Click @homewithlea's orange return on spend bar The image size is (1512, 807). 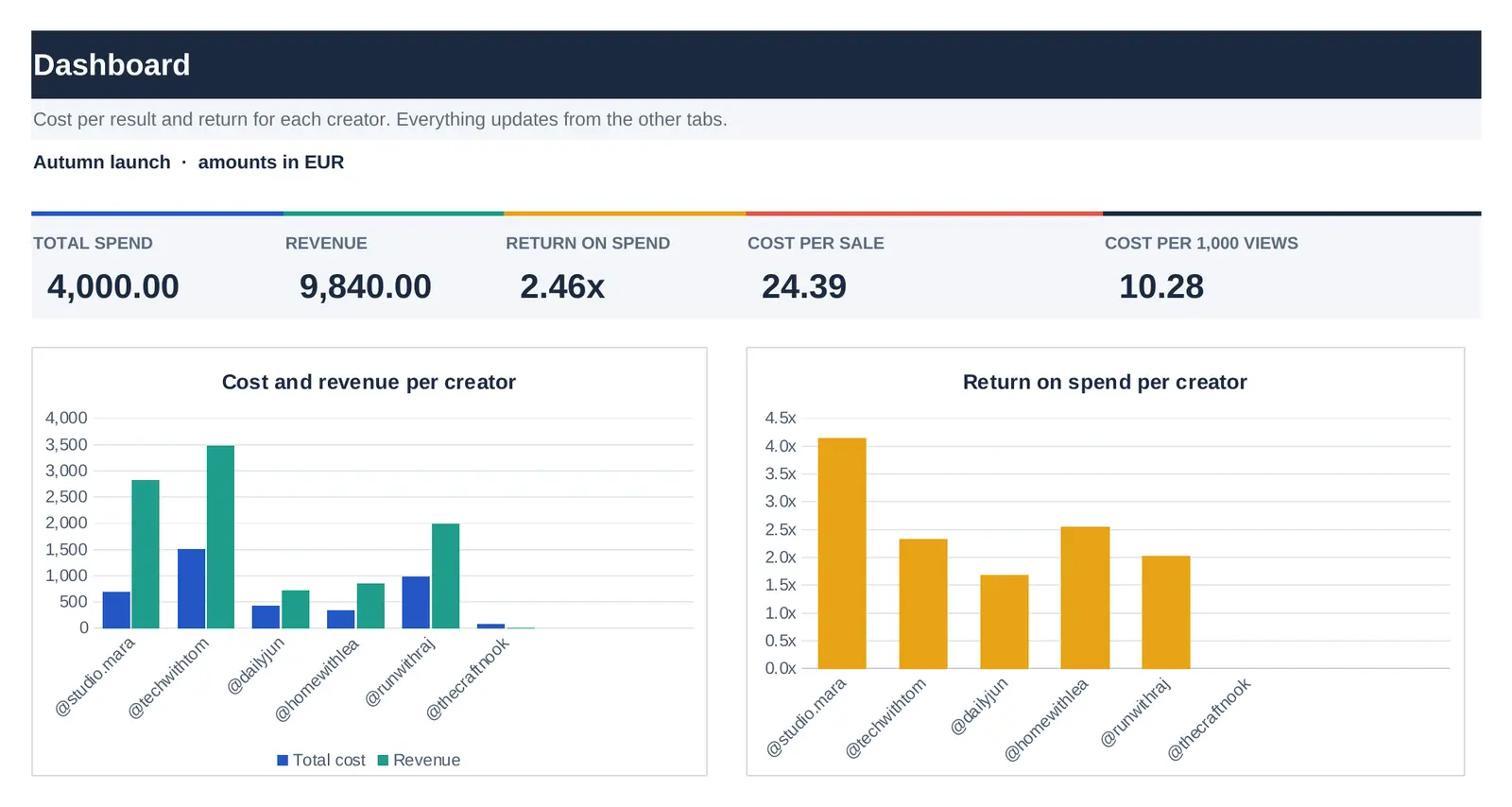click(1085, 598)
